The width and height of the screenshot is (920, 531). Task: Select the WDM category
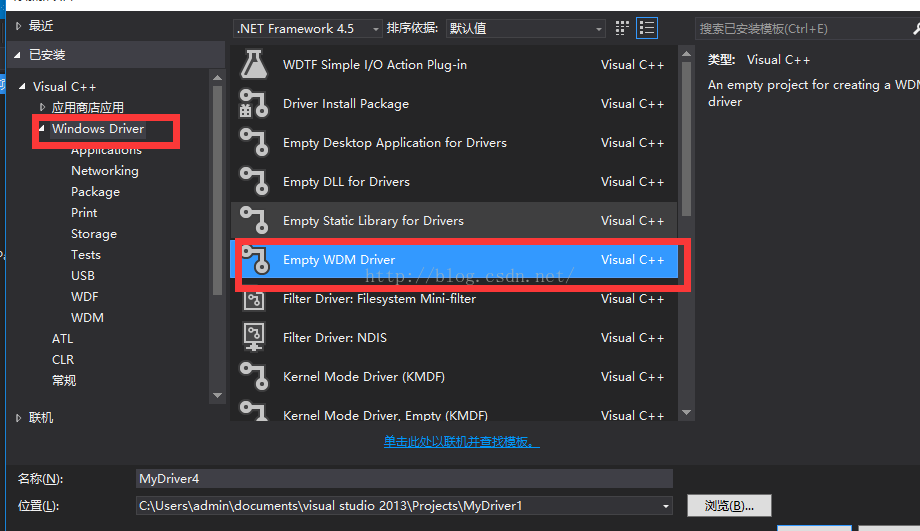87,317
